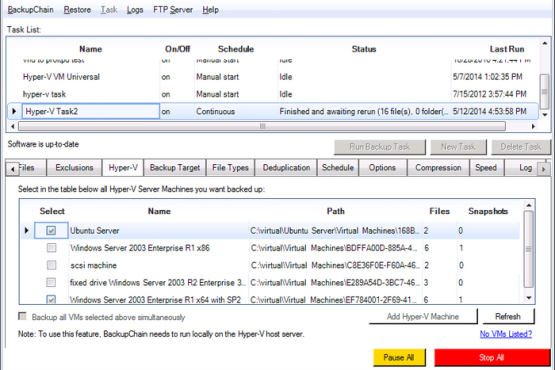Switch to the Backup Target tab
Image resolution: width=555 pixels, height=370 pixels.
(x=175, y=168)
